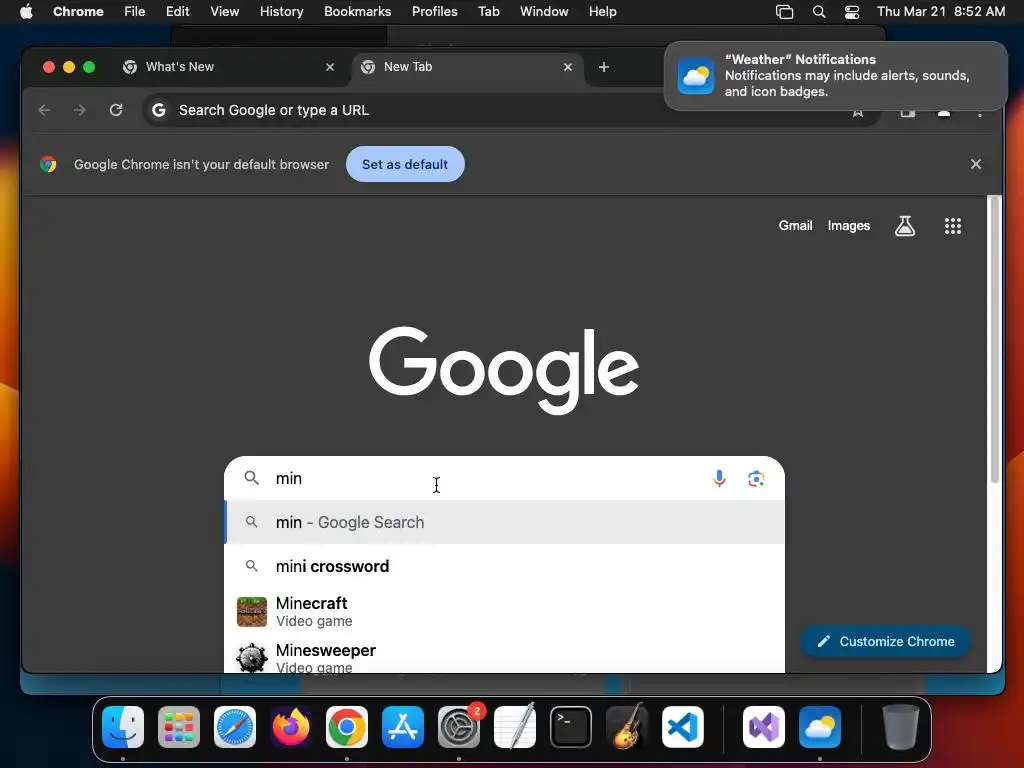
Task: Switch to the What's New tab
Action: click(x=229, y=67)
